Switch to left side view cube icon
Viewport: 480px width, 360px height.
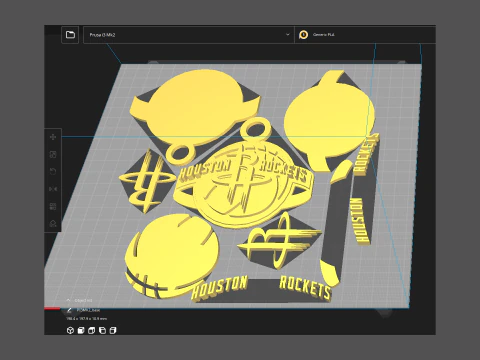click(x=102, y=330)
